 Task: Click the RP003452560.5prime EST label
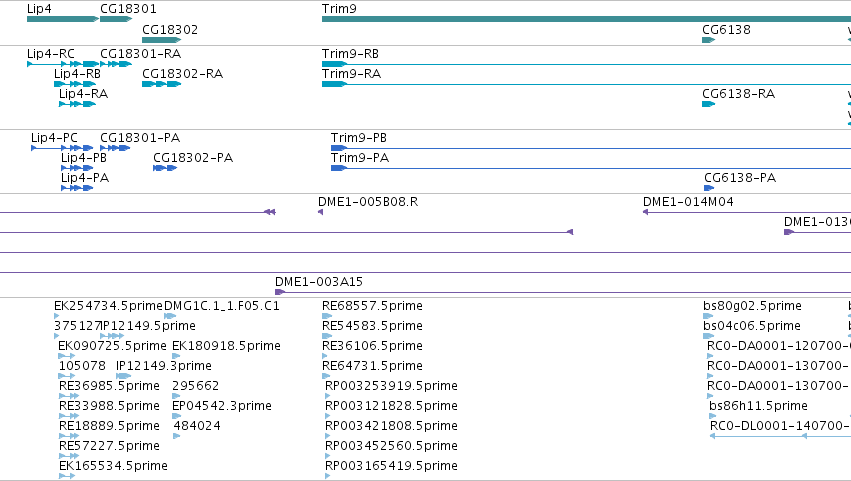pos(391,447)
